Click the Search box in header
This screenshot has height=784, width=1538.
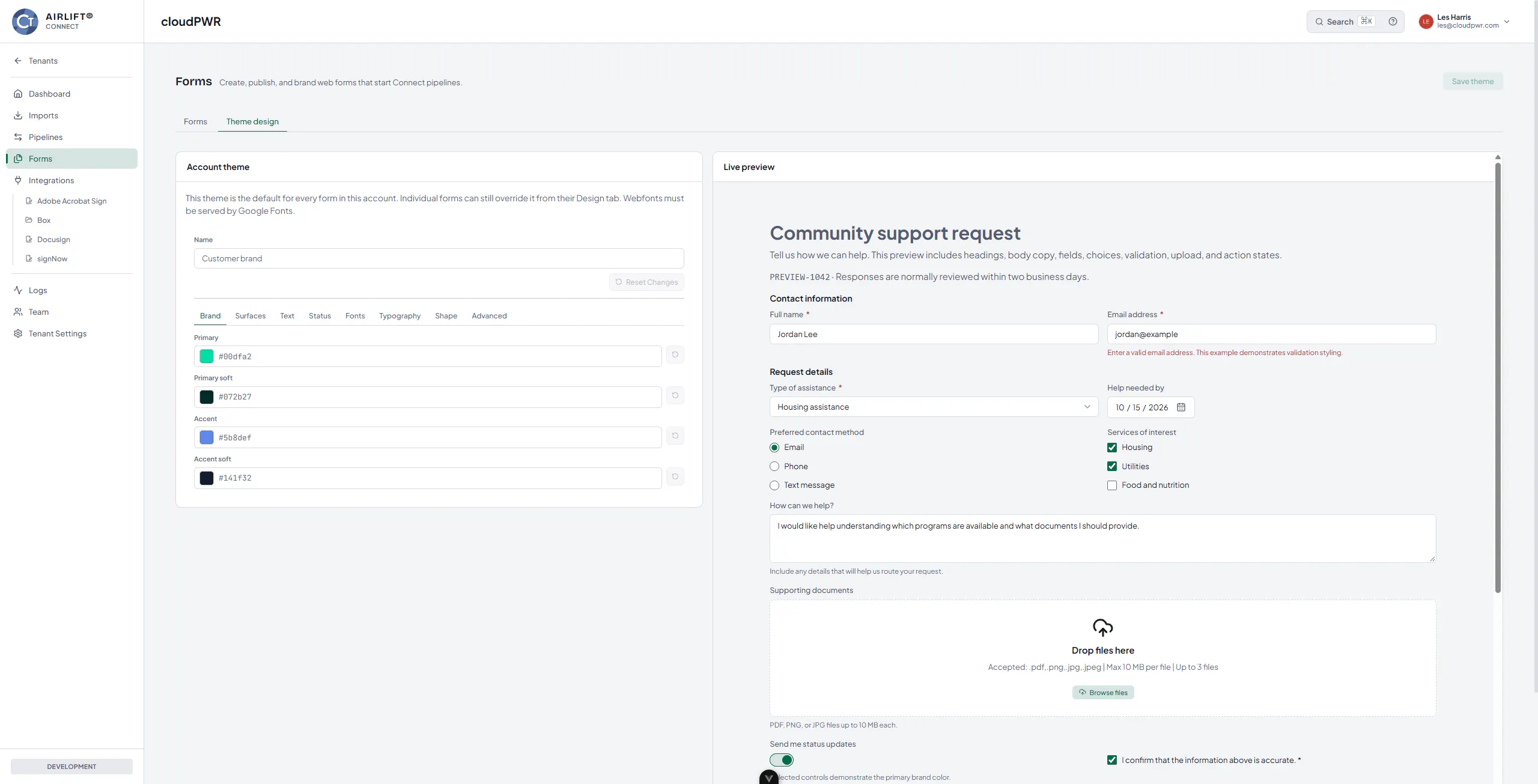click(1346, 22)
